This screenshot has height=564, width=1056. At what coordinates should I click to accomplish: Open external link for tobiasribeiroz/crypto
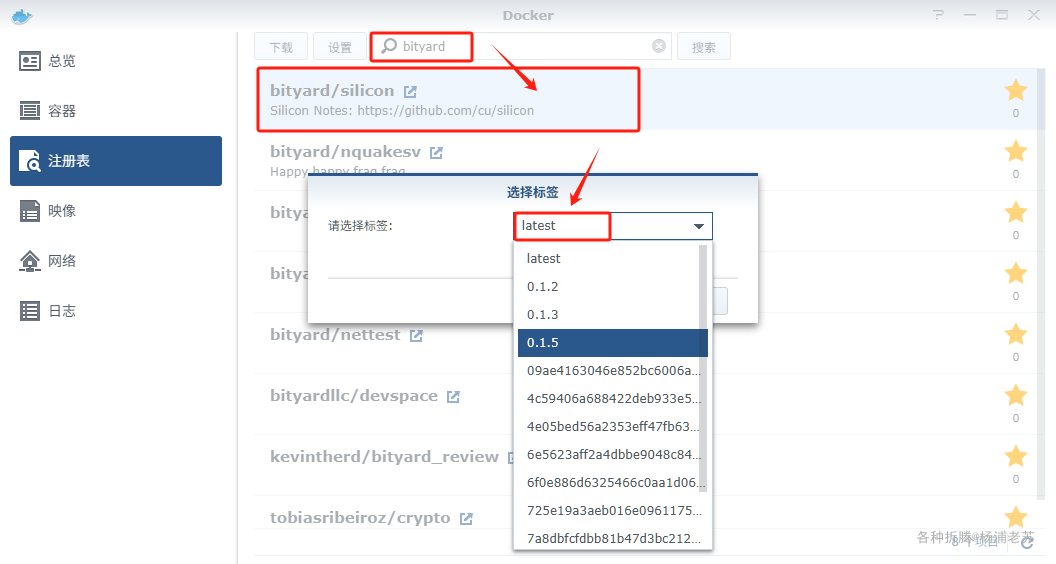pyautogui.click(x=466, y=519)
